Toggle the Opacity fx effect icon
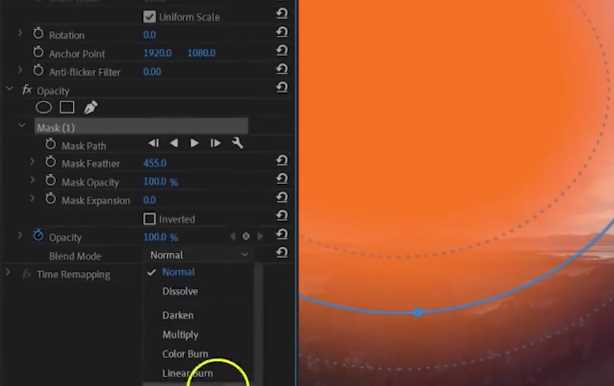Viewport: 614px width, 386px height. coord(27,90)
